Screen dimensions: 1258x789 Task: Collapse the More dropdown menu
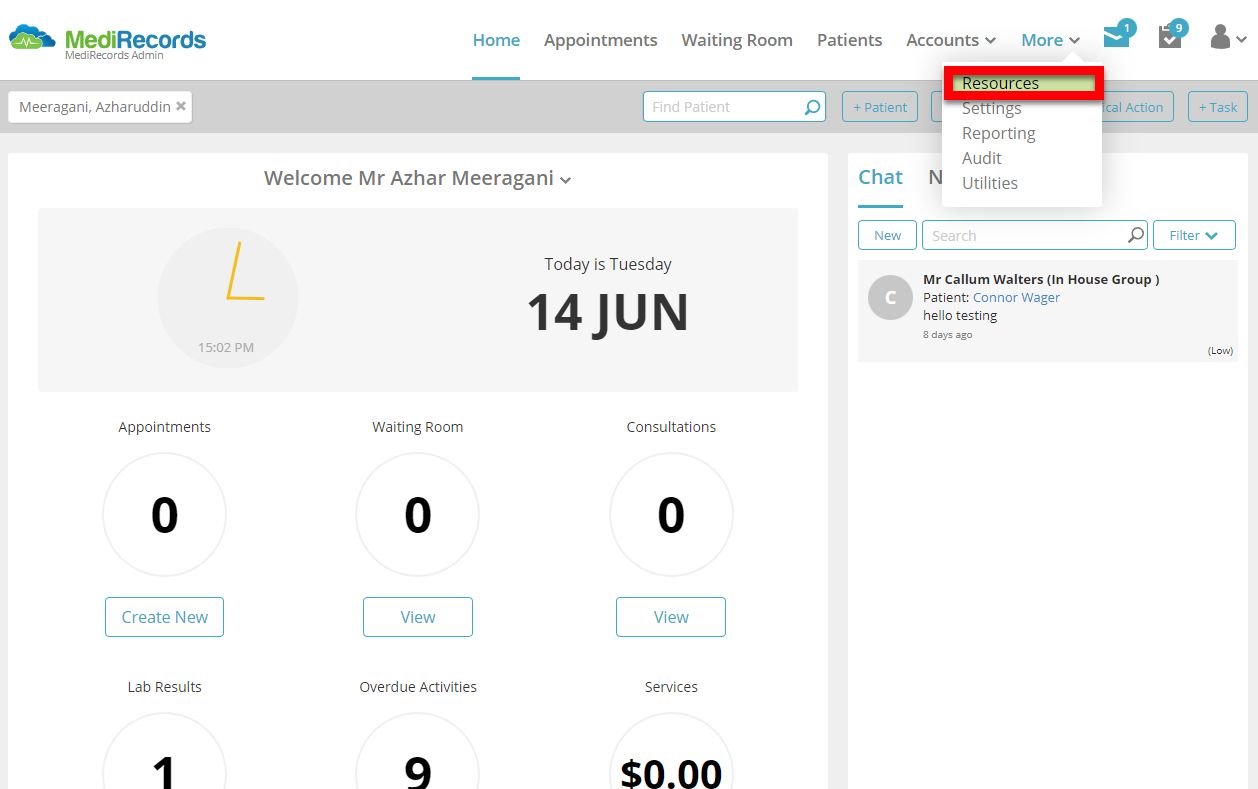[x=1050, y=40]
